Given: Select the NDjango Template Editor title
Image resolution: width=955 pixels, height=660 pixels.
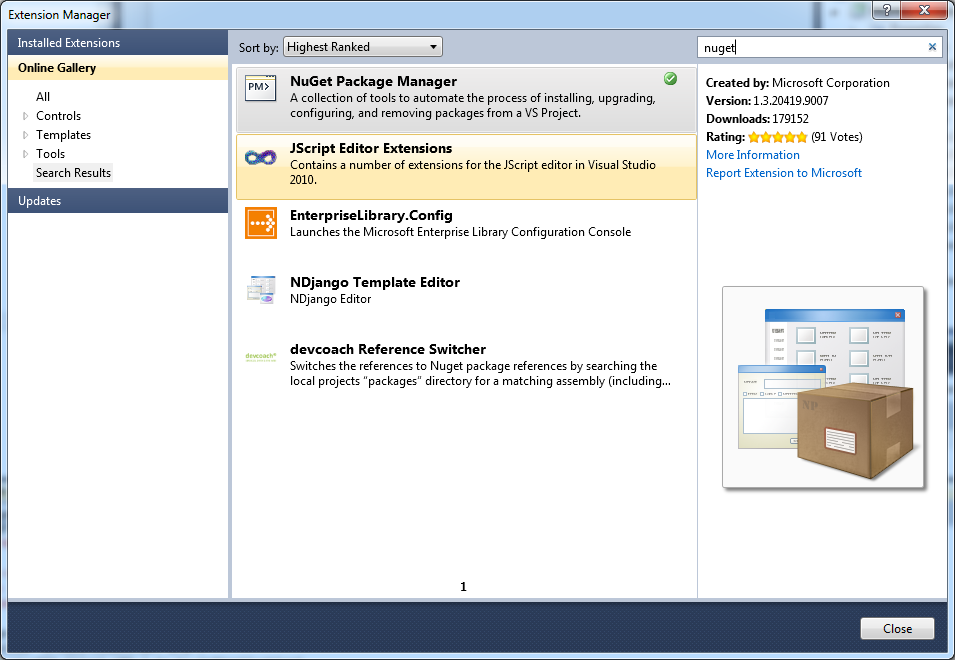Looking at the screenshot, I should [375, 282].
